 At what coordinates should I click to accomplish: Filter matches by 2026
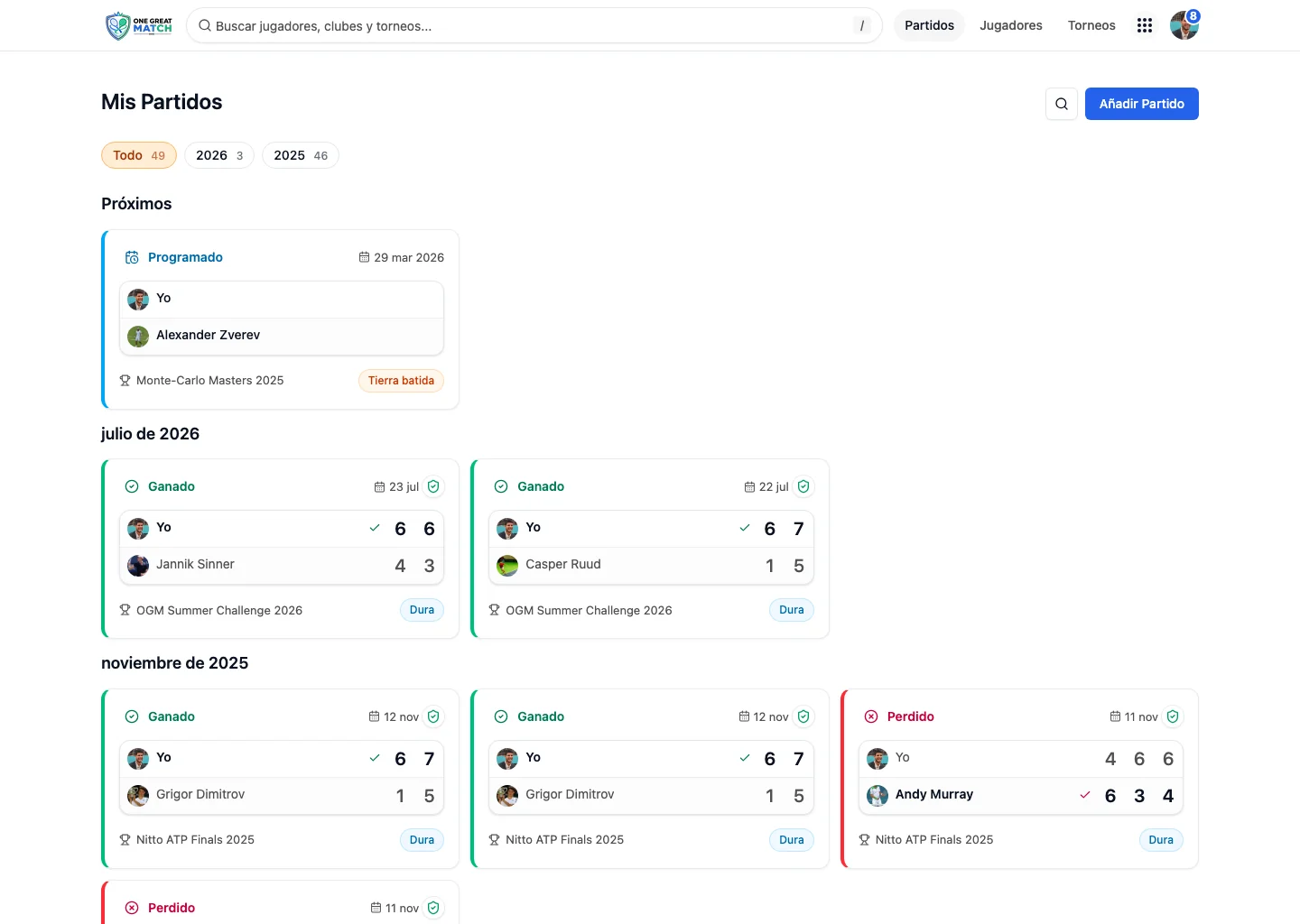pyautogui.click(x=219, y=155)
